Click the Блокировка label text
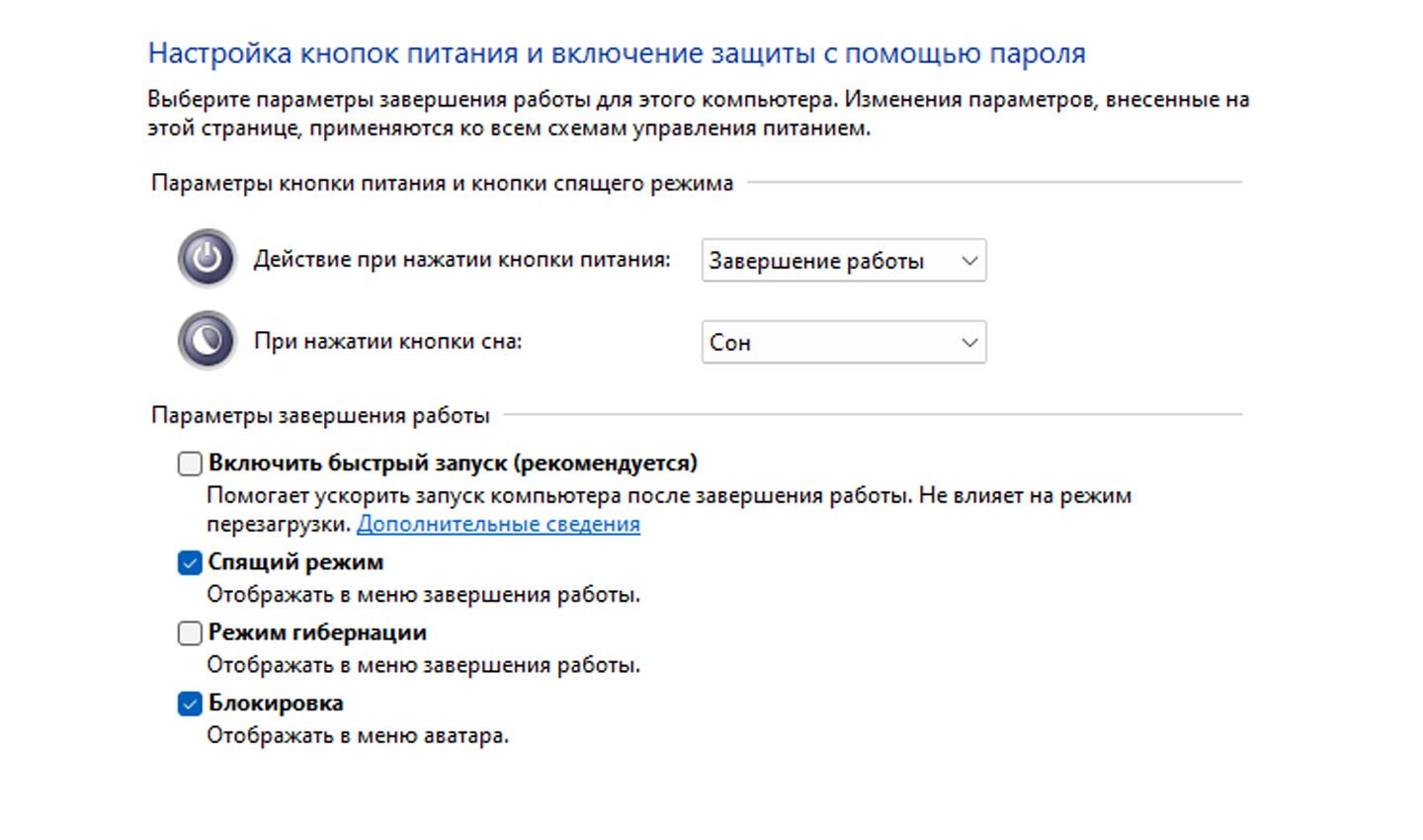Viewport: 1423px width, 840px height. 276,703
